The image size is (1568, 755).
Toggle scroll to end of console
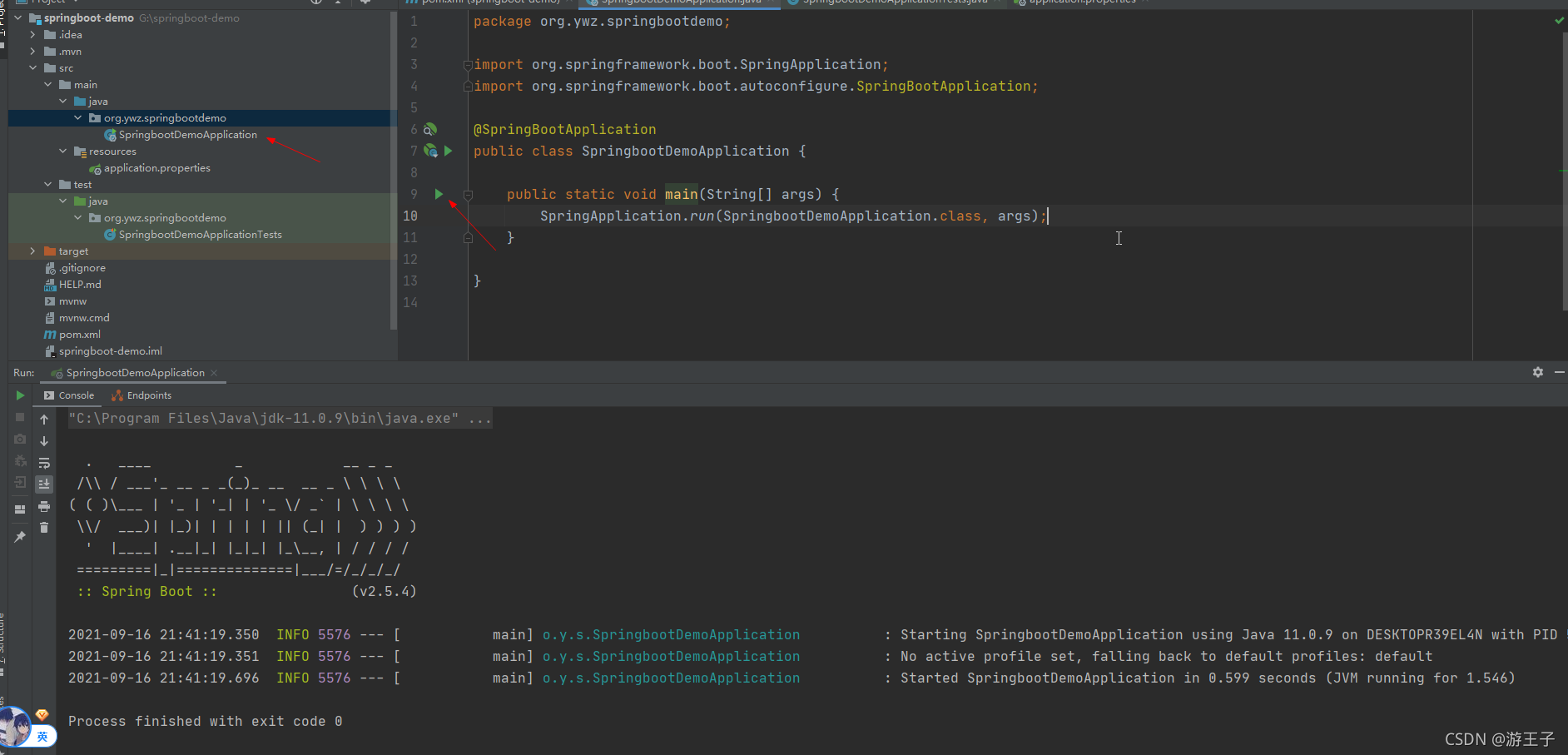44,484
